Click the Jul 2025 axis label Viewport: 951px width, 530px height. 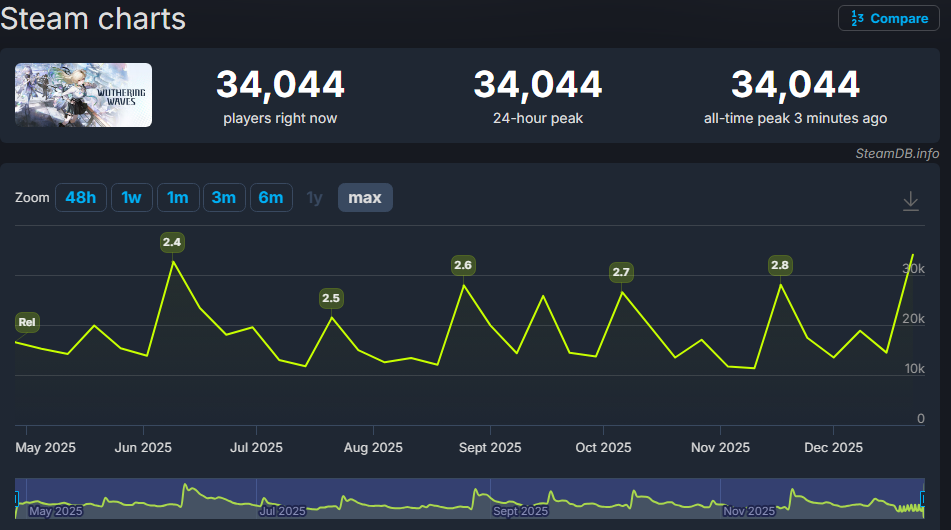click(257, 448)
